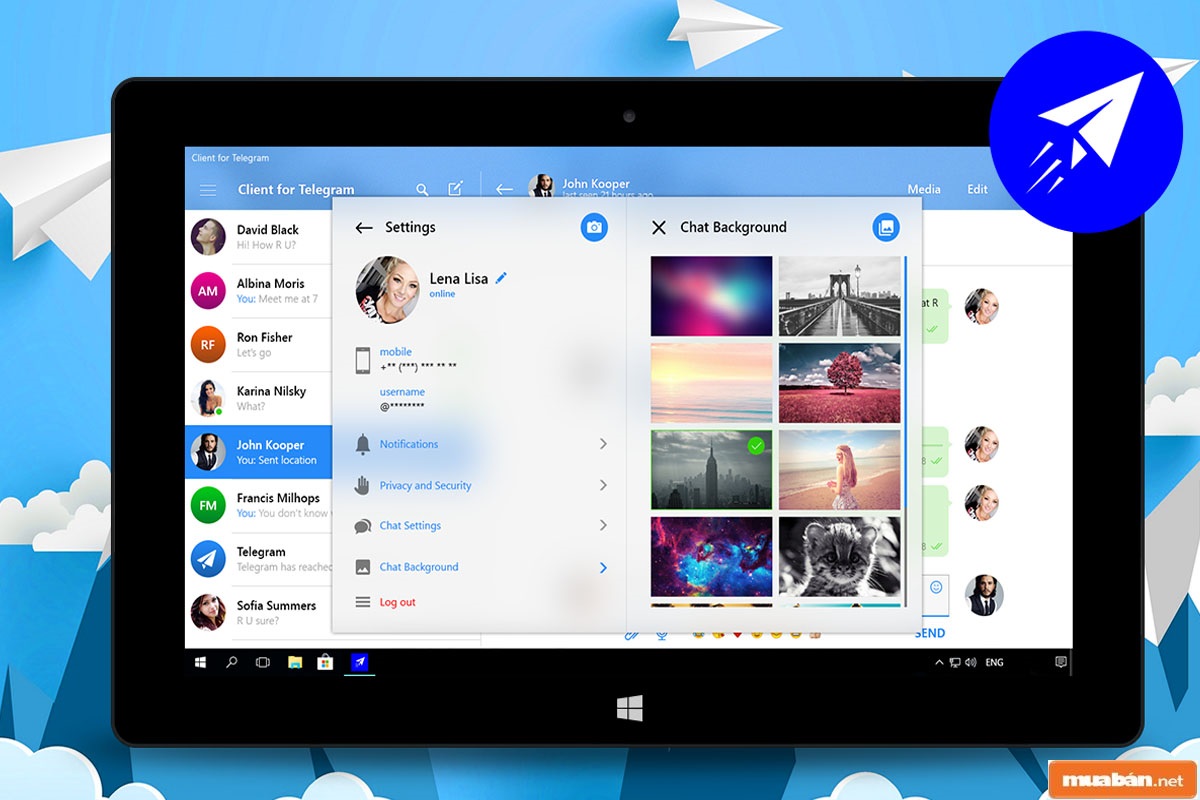
Task: Click the Chat Background panel scrollbar
Action: [905, 430]
